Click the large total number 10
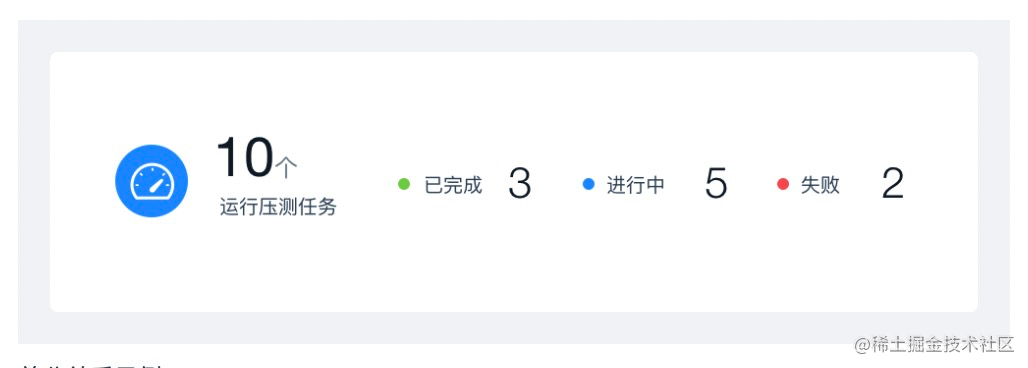The image size is (1028, 368). pyautogui.click(x=245, y=158)
